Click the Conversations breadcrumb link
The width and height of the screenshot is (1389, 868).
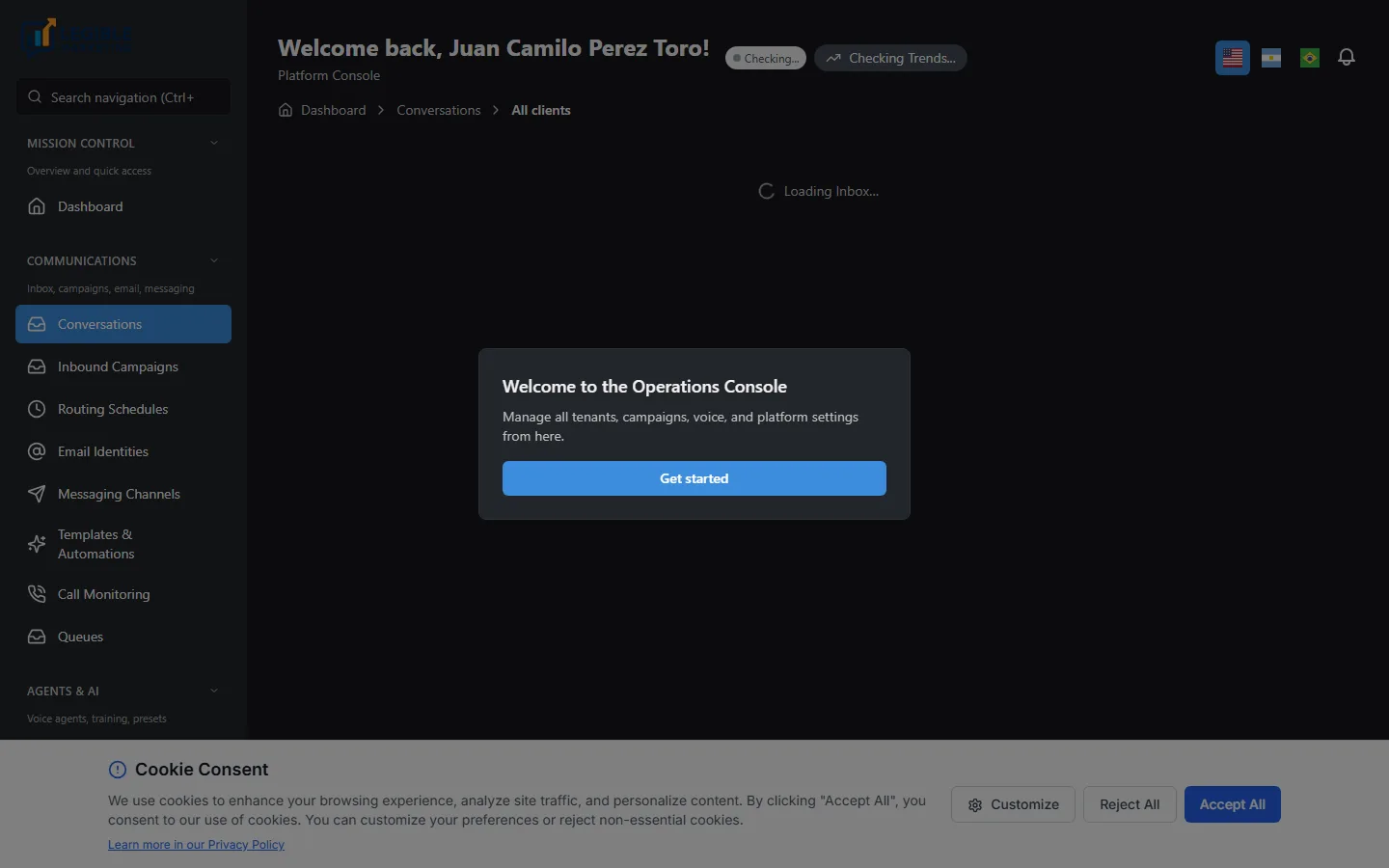coord(439,110)
